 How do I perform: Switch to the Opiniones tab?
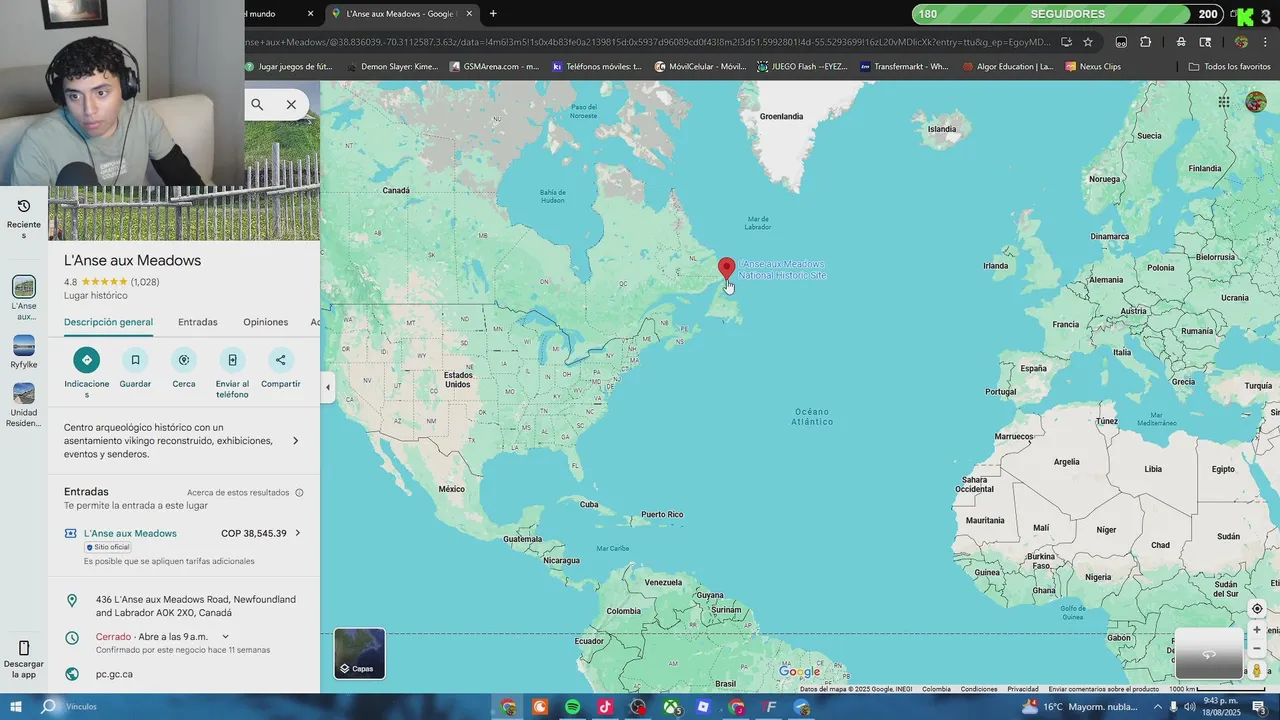coord(265,322)
